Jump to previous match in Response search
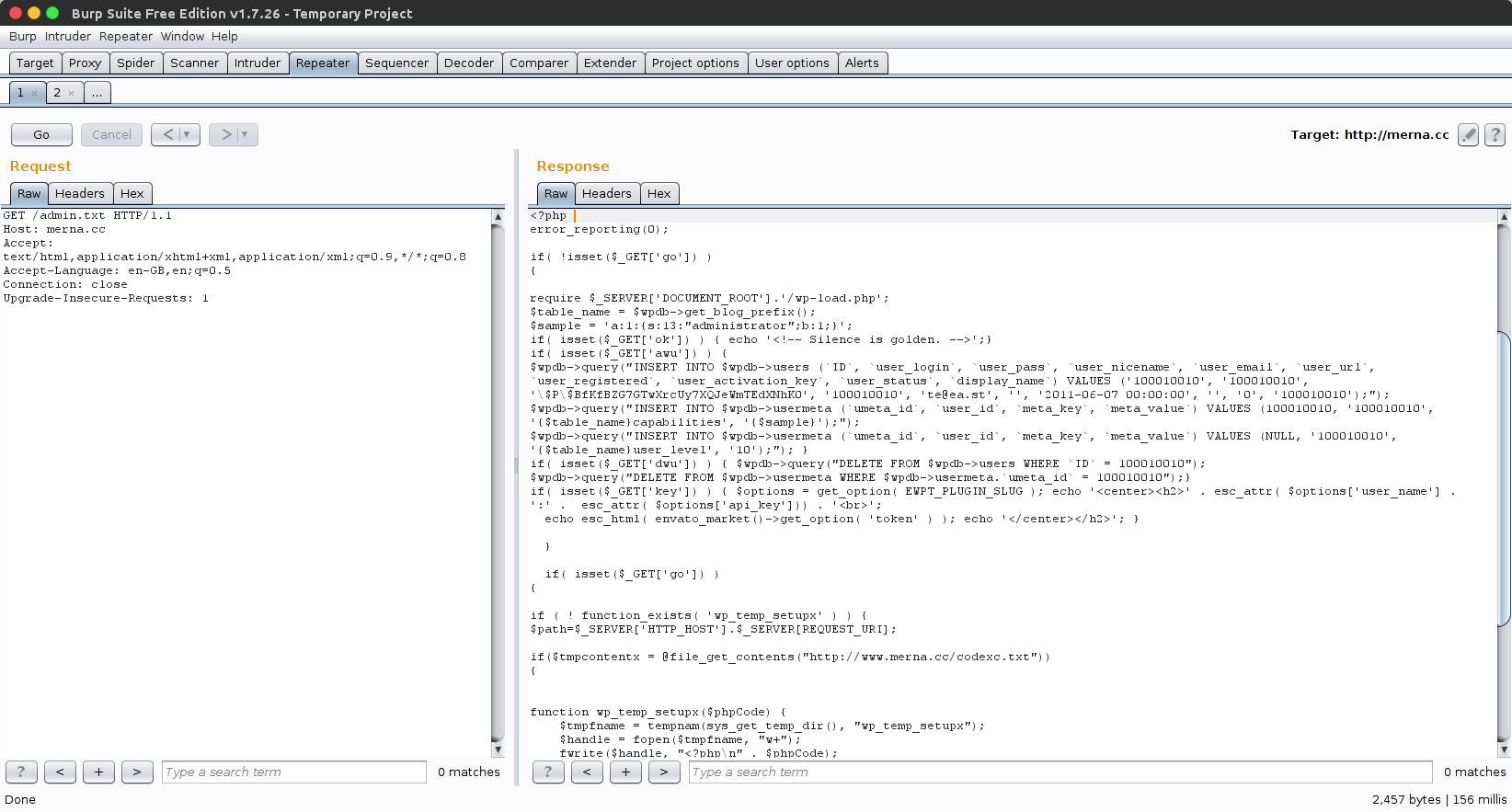This screenshot has height=812, width=1512. coord(587,772)
